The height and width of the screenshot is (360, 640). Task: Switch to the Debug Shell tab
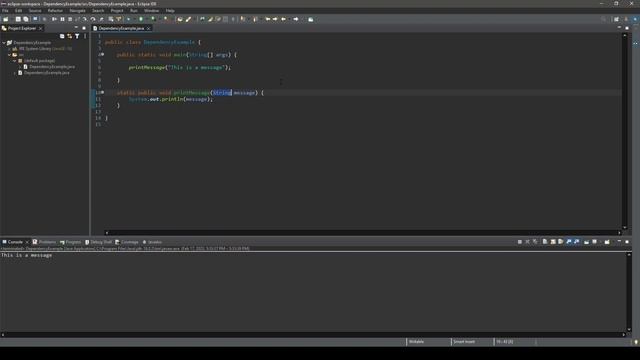[98, 242]
